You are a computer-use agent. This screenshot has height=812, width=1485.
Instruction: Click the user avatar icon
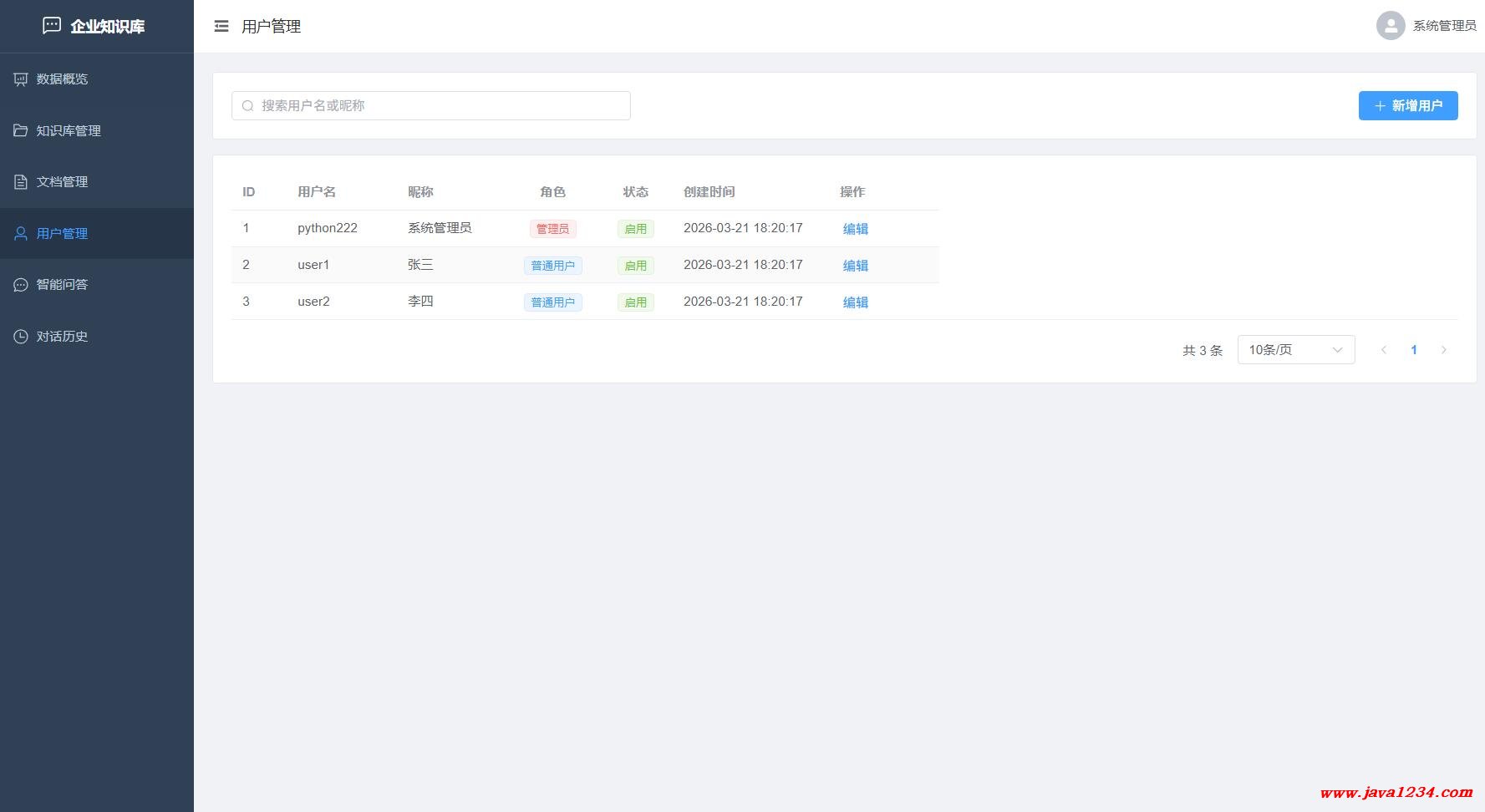tap(1390, 26)
